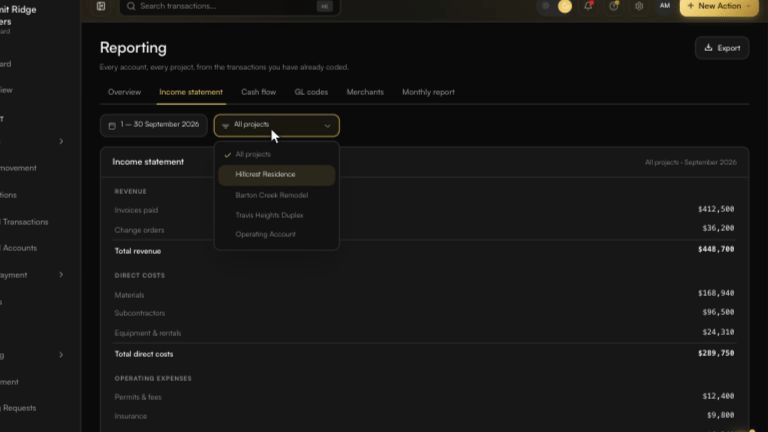Click the New Action button
The width and height of the screenshot is (768, 432).
pos(719,6)
